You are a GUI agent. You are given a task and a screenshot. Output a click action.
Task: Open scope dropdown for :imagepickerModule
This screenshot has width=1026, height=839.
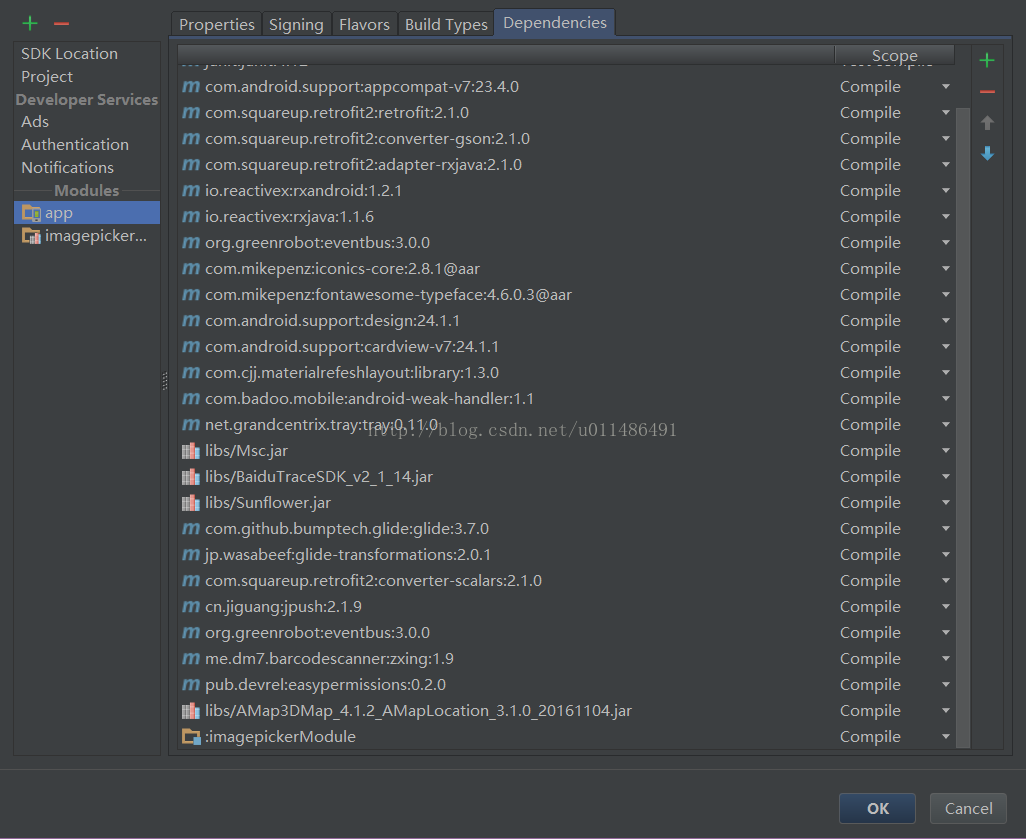click(x=946, y=736)
